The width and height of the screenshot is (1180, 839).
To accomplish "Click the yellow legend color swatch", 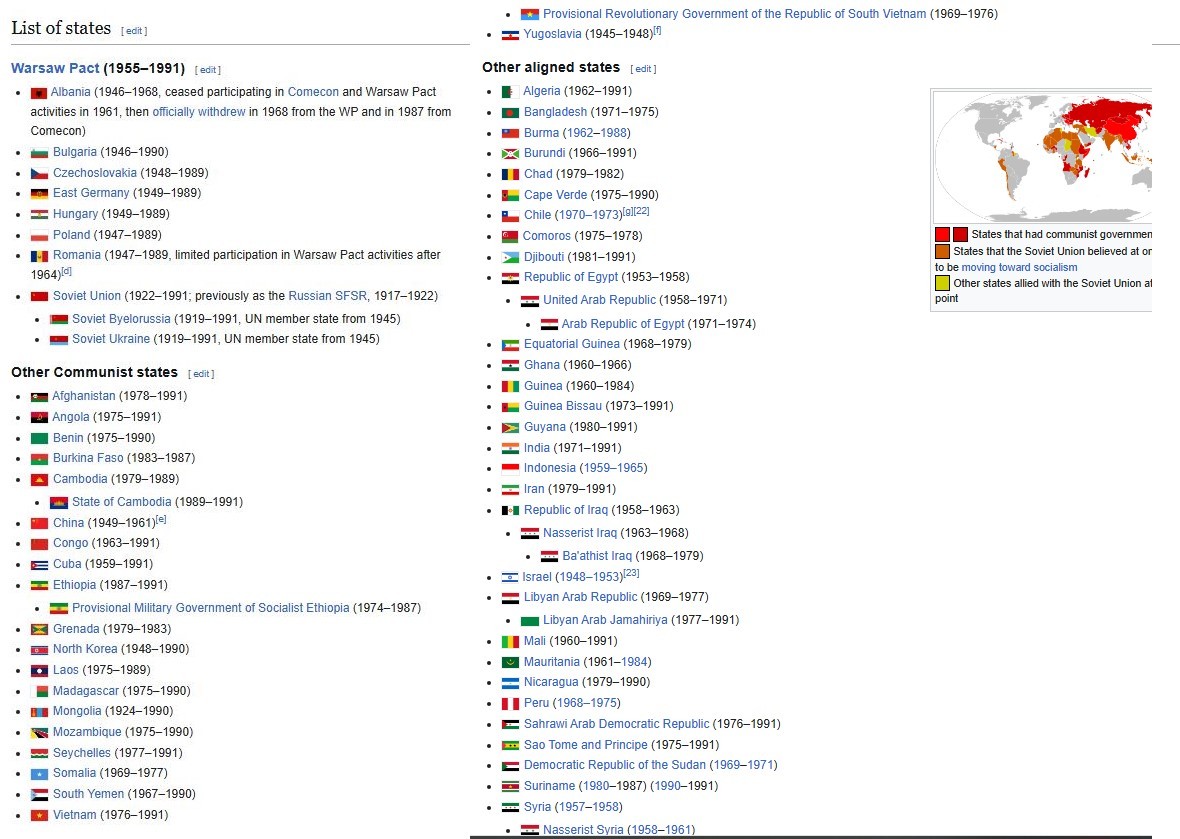I will click(942, 284).
